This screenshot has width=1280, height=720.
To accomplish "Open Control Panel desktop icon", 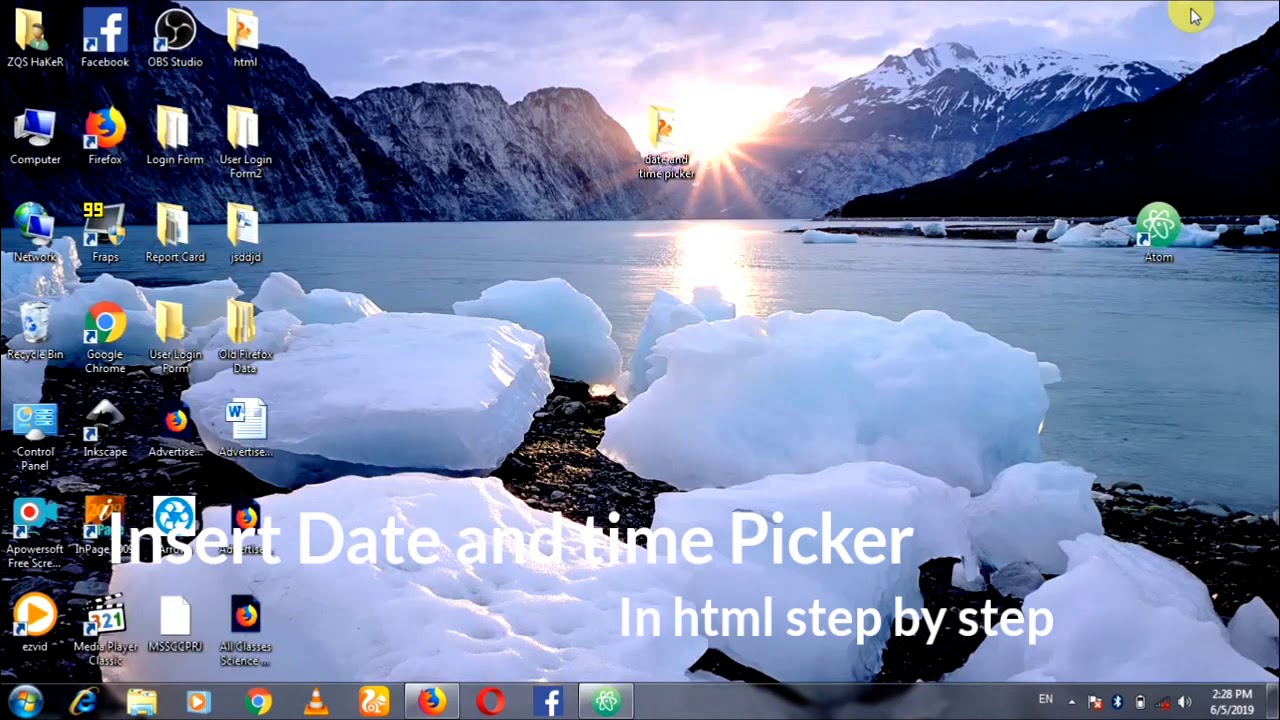I will [35, 436].
